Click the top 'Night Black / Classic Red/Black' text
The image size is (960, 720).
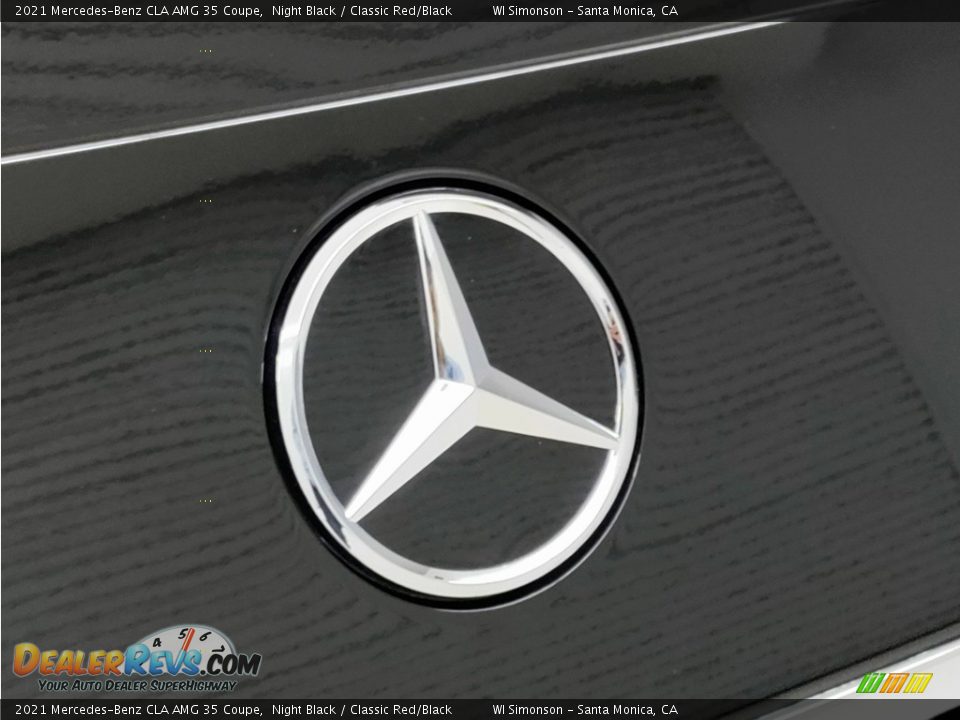point(362,10)
